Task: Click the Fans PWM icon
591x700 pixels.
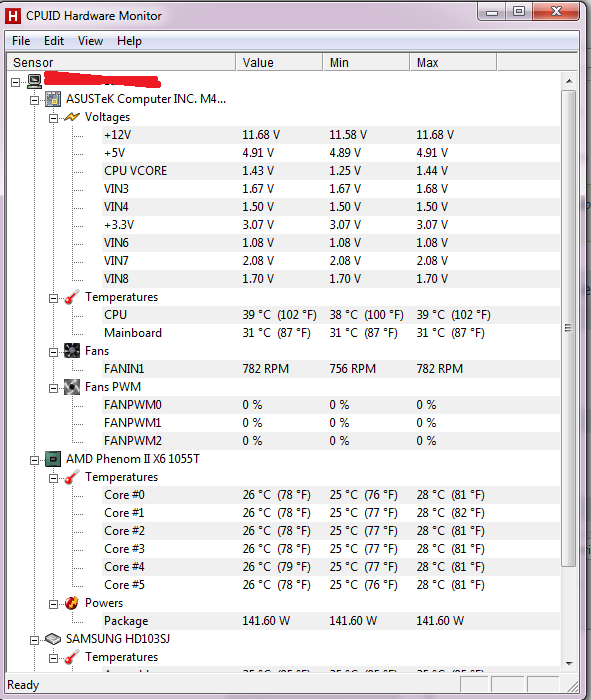Action: (71, 387)
